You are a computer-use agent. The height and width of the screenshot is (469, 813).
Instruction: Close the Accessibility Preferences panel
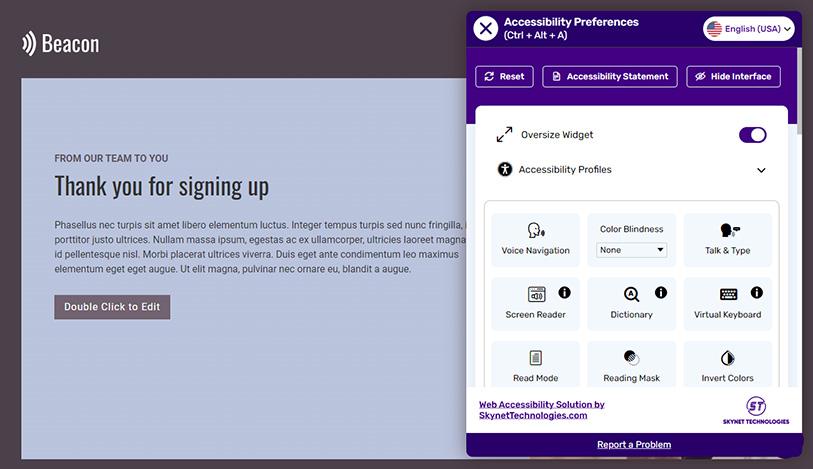(x=486, y=29)
